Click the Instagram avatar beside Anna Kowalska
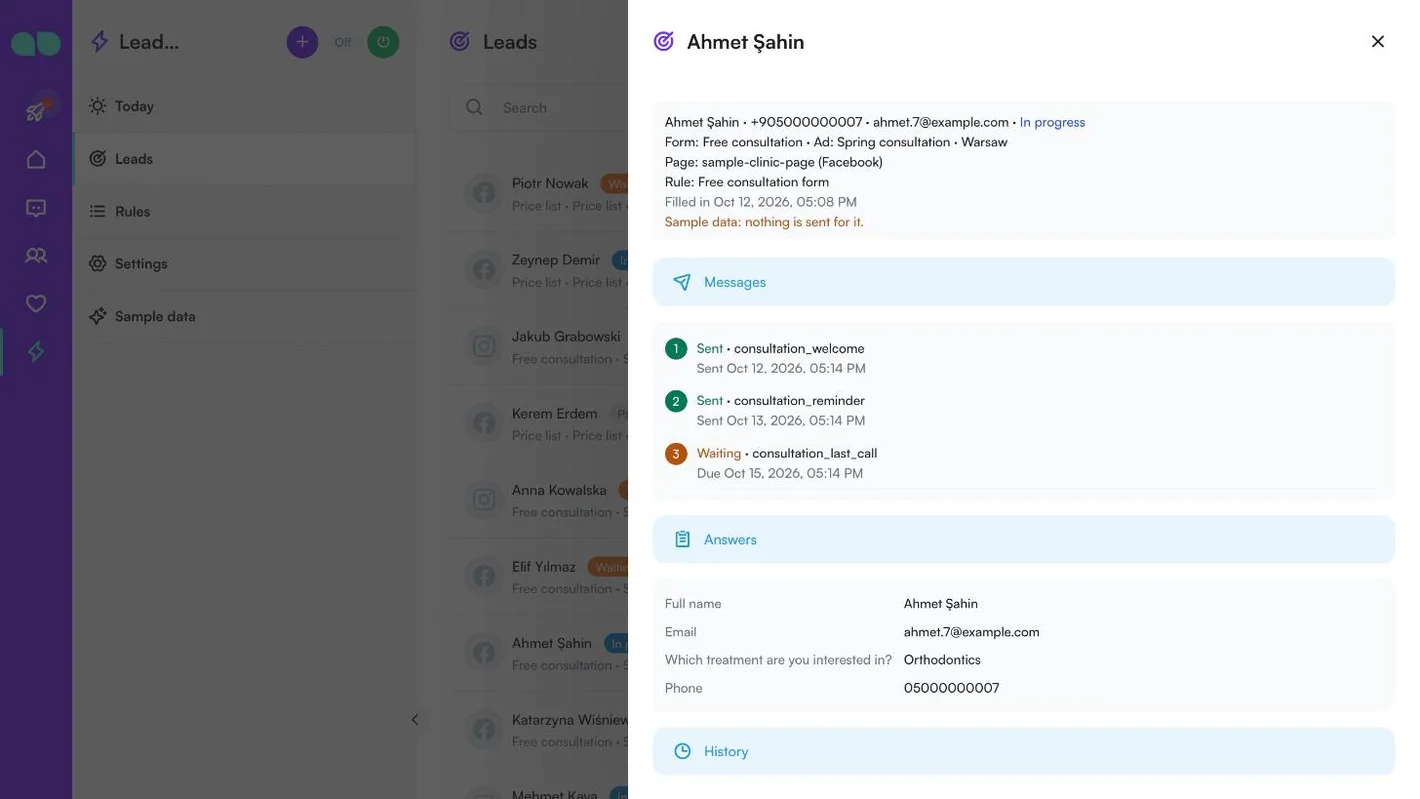 (484, 499)
